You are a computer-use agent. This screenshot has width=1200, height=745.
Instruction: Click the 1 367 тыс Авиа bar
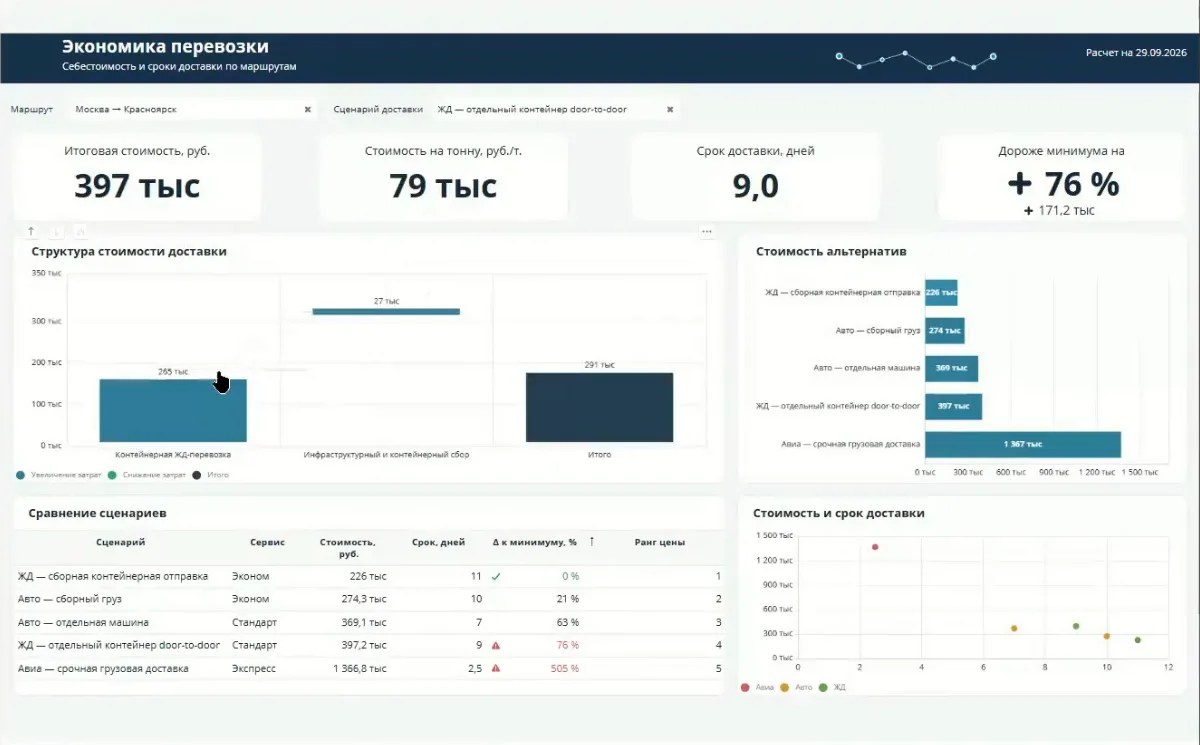pos(1023,444)
